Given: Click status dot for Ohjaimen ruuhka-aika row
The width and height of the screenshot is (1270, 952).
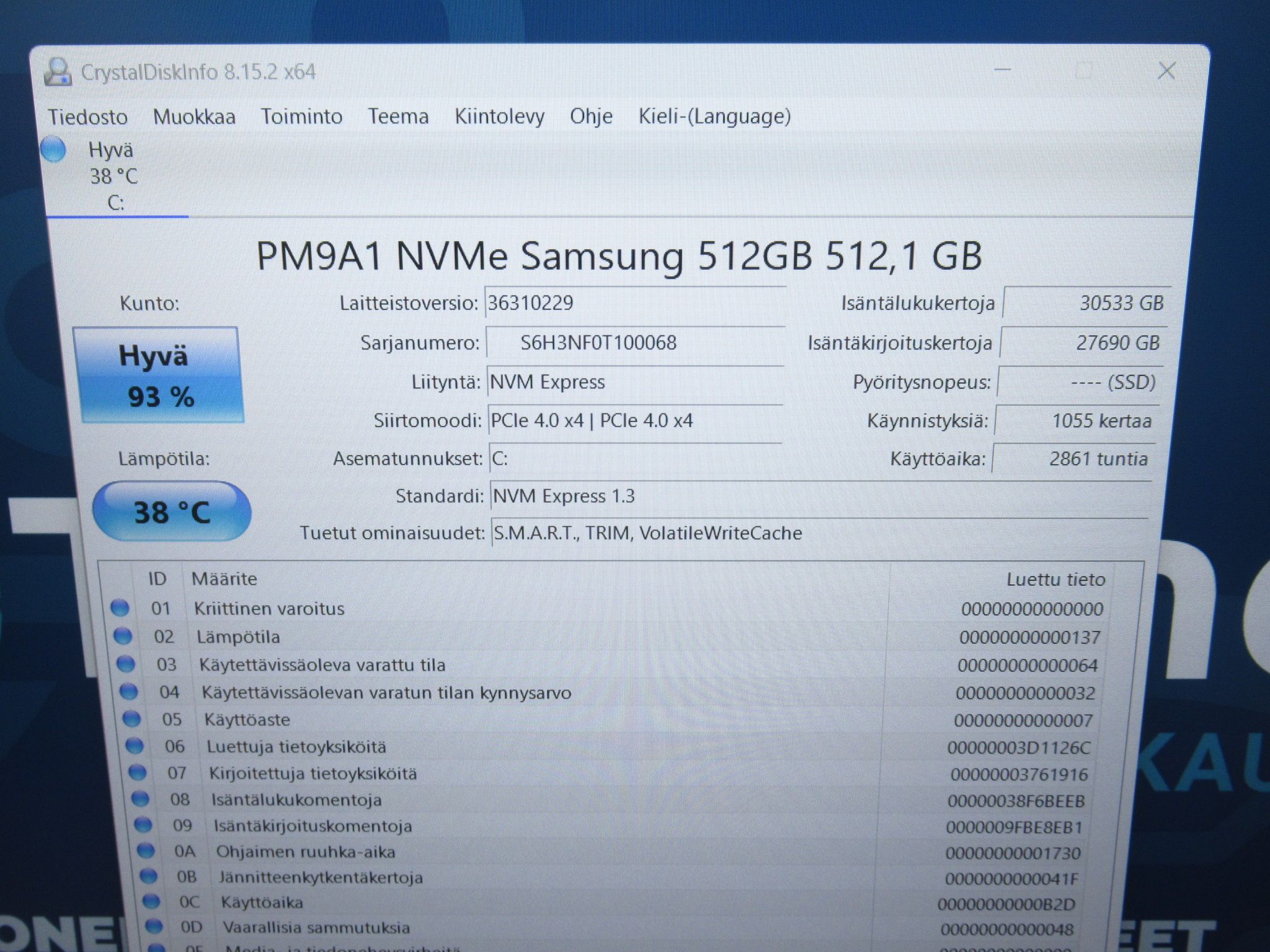Looking at the screenshot, I should click(x=146, y=850).
